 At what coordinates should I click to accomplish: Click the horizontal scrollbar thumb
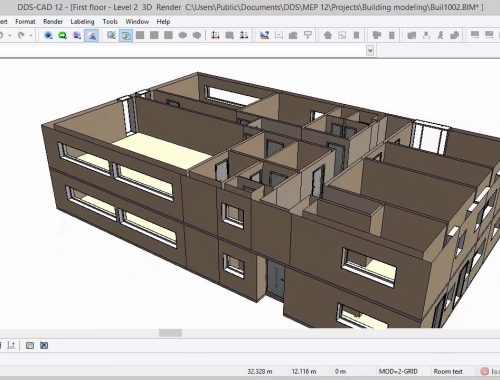tap(170, 333)
